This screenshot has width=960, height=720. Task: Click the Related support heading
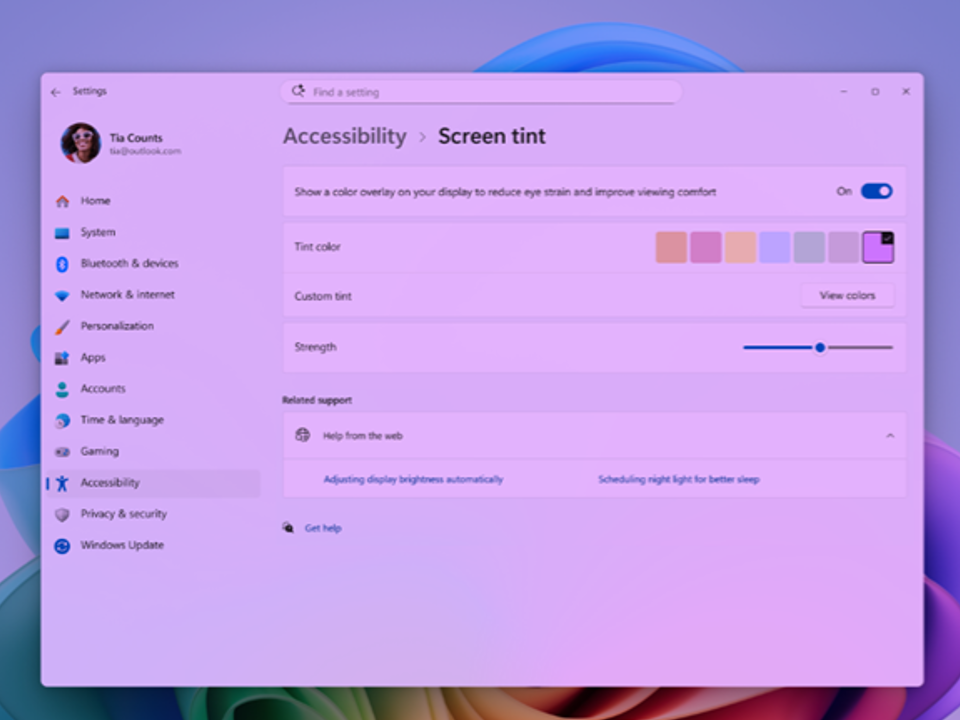317,400
